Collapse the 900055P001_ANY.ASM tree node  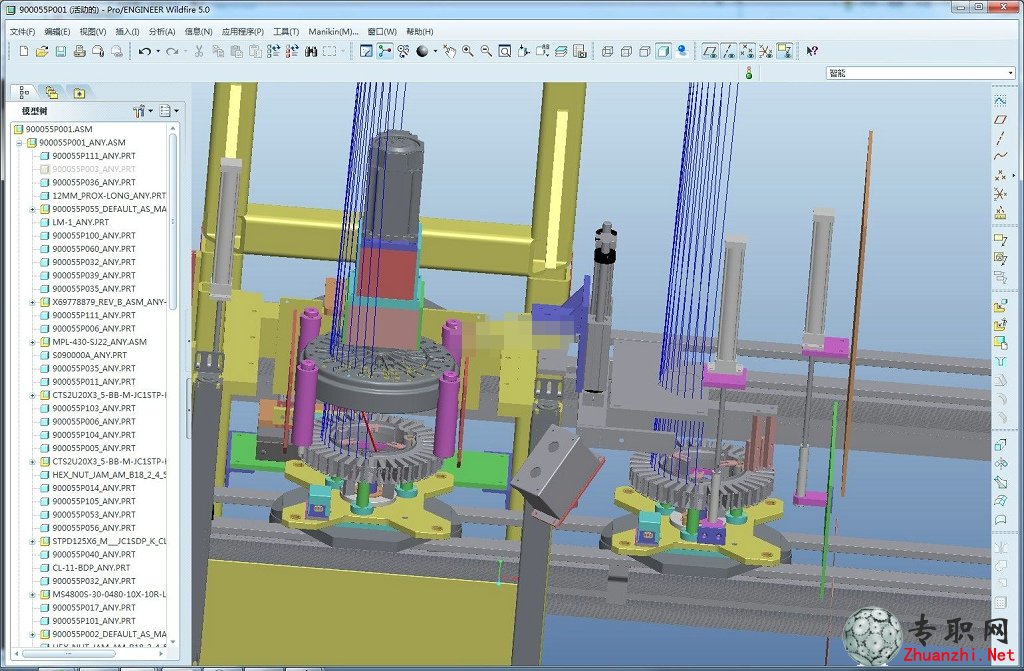(x=19, y=142)
